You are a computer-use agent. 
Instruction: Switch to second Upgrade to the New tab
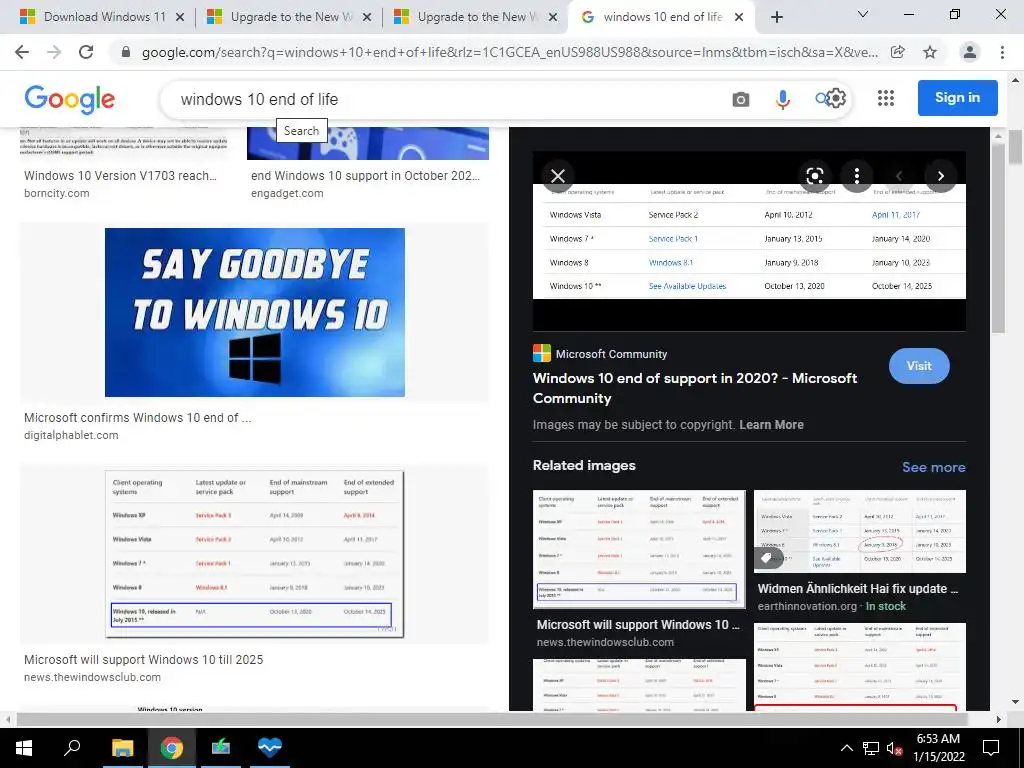pyautogui.click(x=288, y=17)
